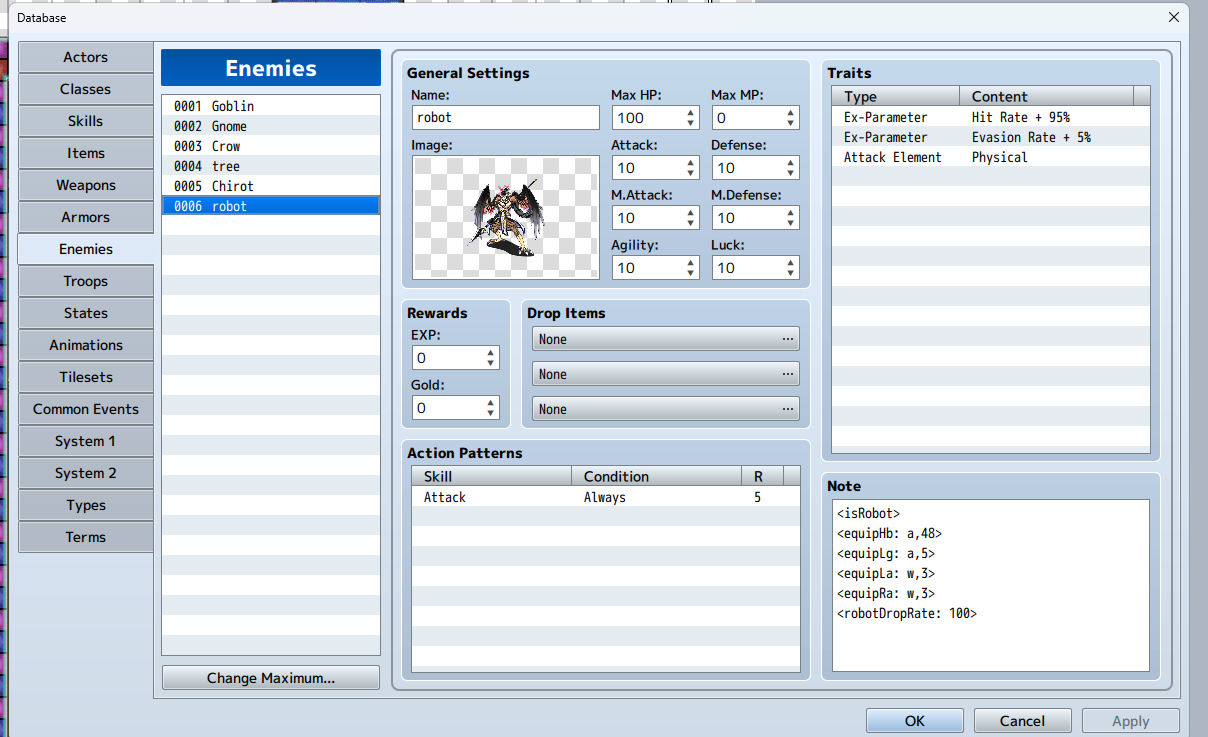Click inside the Note text box
Image resolution: width=1208 pixels, height=737 pixels.
pos(991,585)
